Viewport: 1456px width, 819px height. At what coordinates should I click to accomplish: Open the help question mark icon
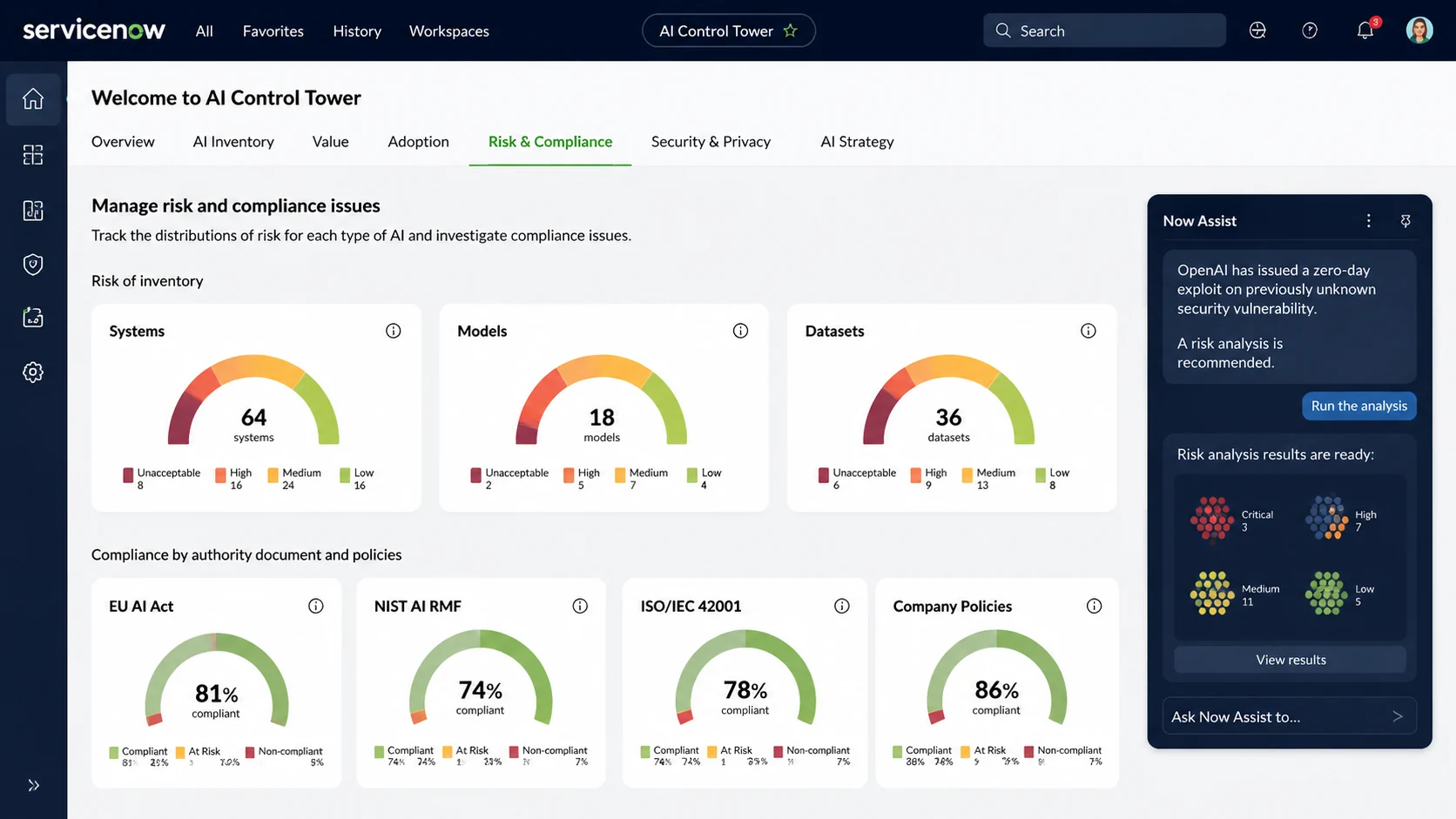click(x=1310, y=30)
